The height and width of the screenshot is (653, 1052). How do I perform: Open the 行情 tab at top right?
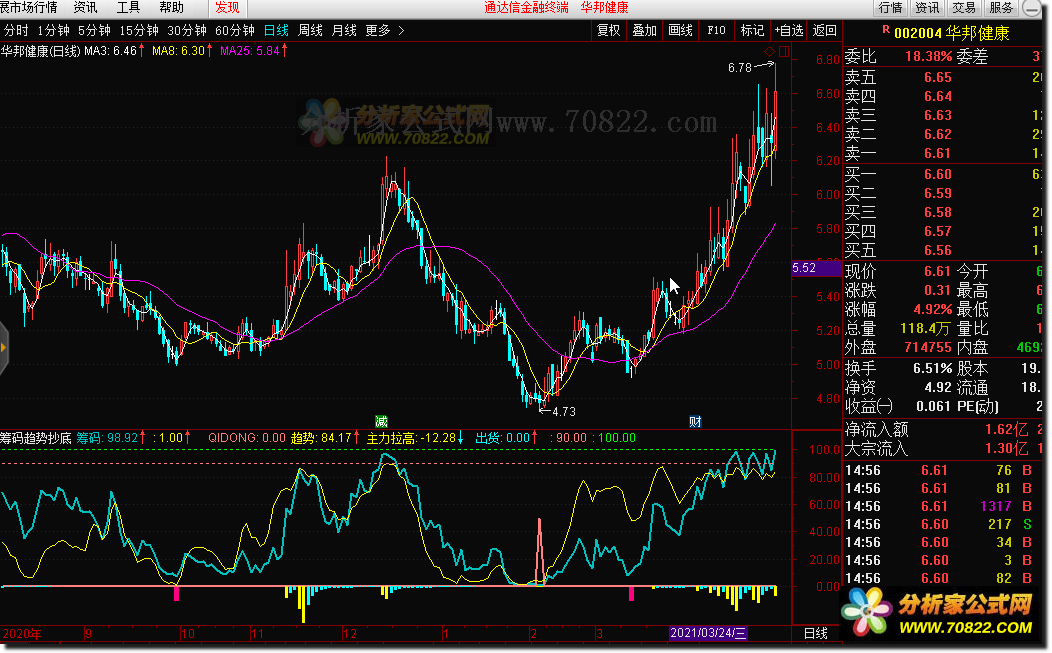(x=890, y=8)
